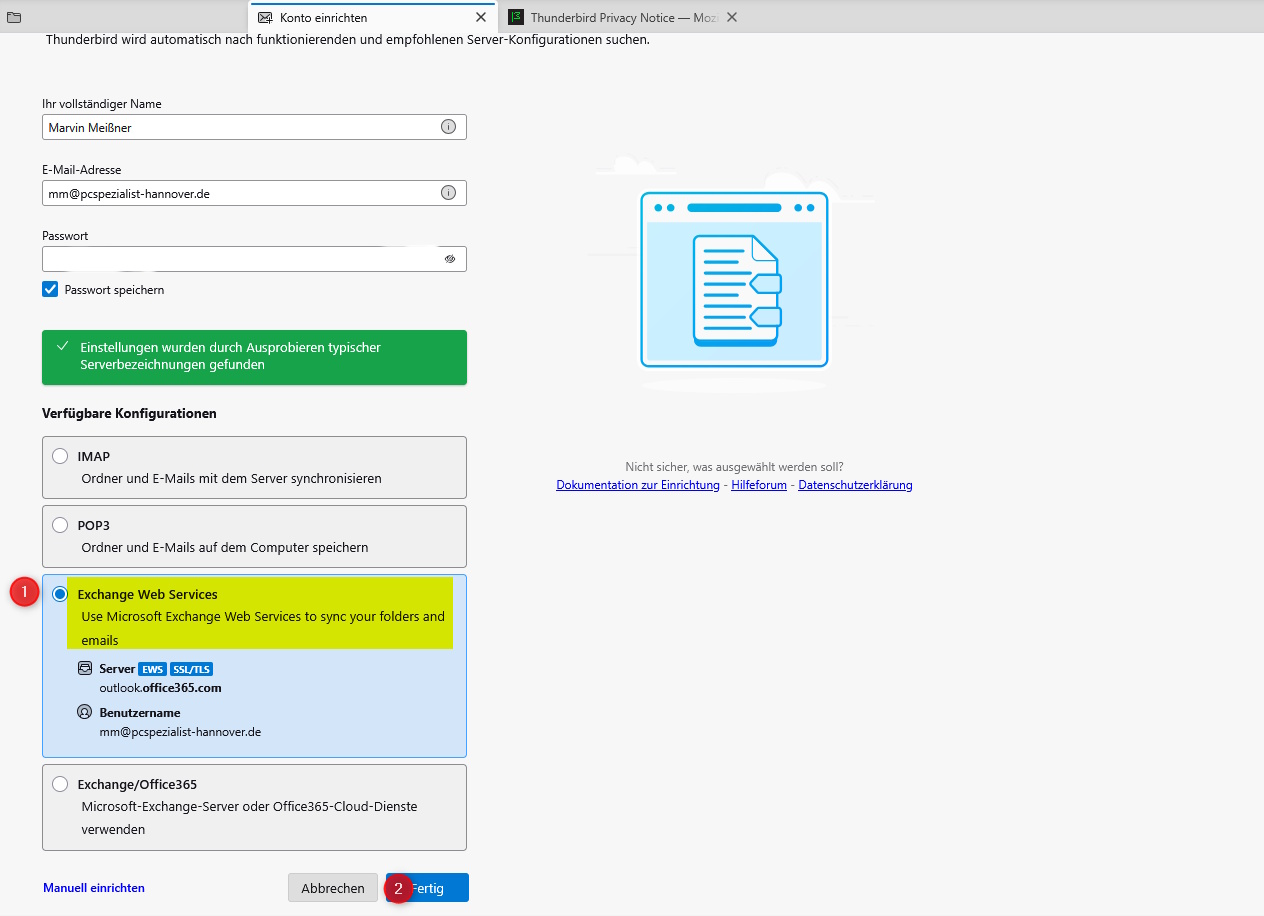Screen dimensions: 1264x916
Task: Select the POP3 radio button
Action: tap(60, 525)
